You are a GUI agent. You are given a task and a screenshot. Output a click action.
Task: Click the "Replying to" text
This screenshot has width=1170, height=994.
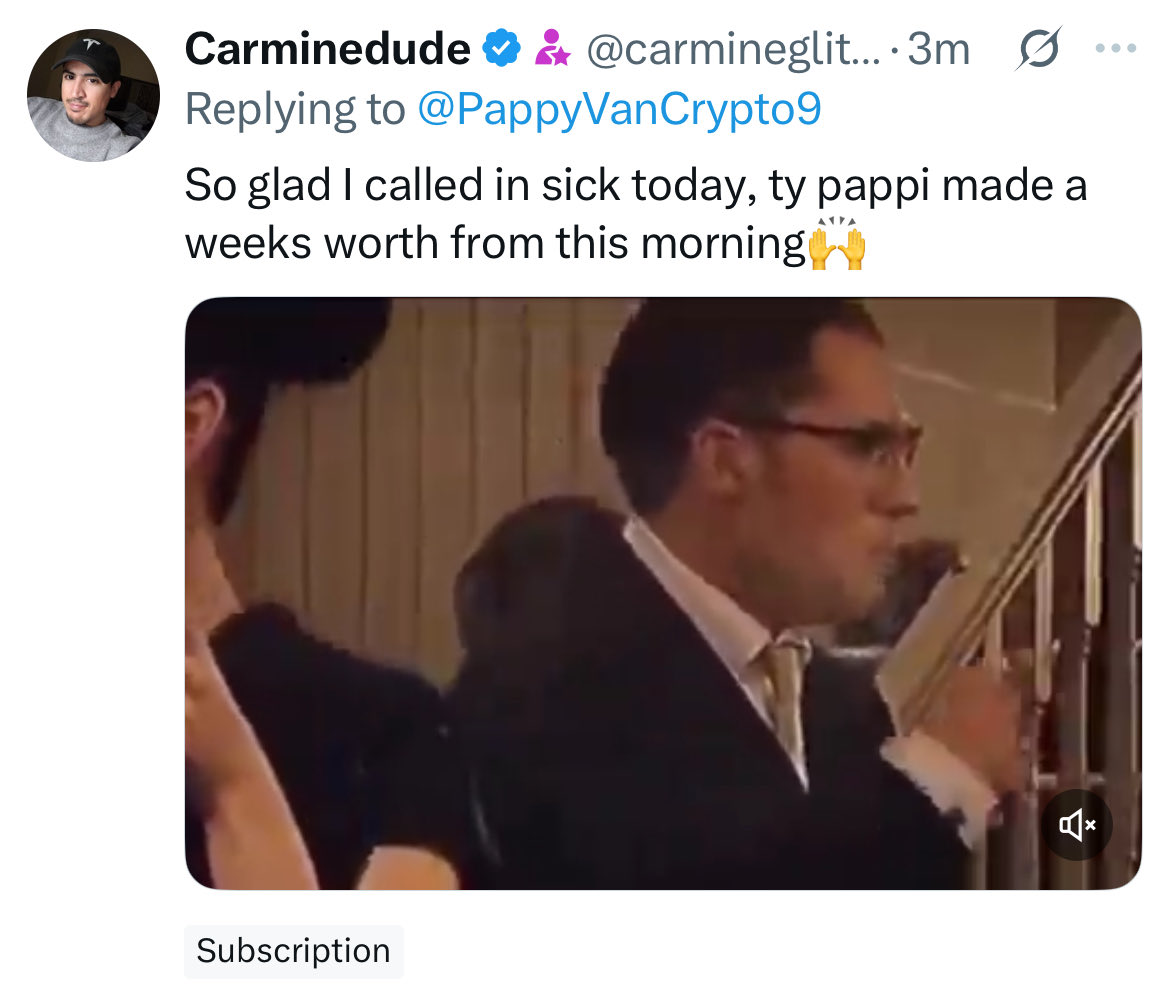[x=294, y=109]
